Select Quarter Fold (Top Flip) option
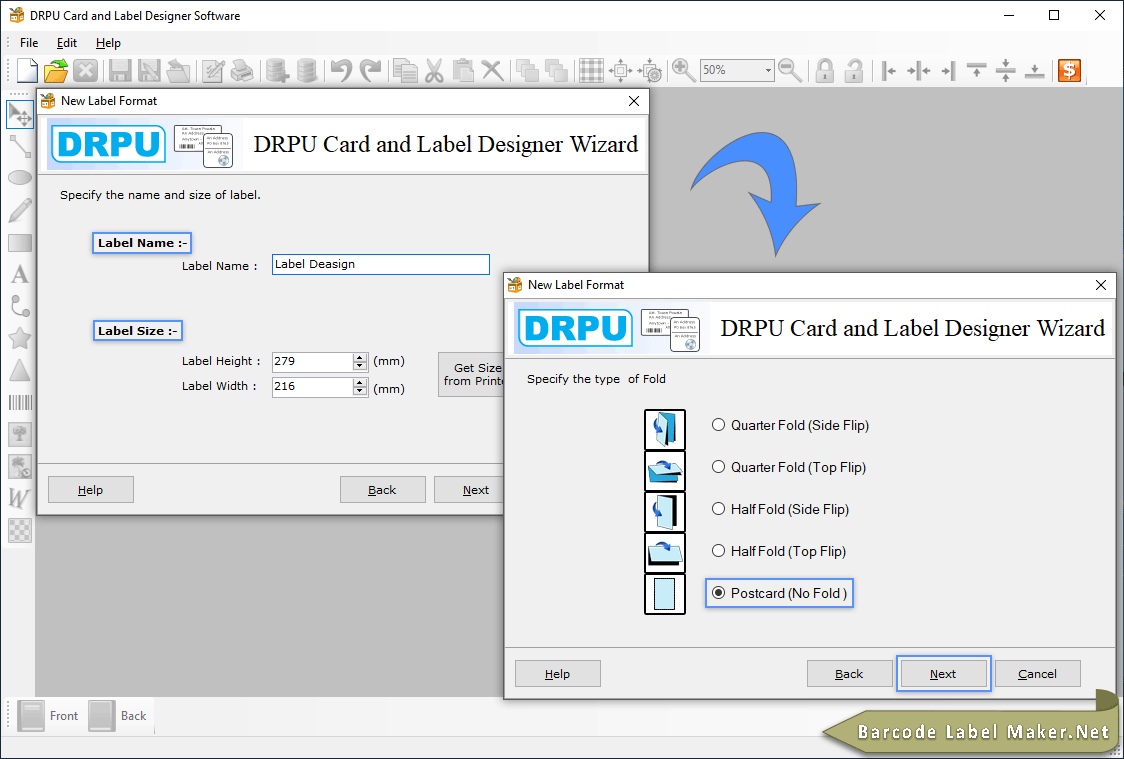 tap(789, 467)
